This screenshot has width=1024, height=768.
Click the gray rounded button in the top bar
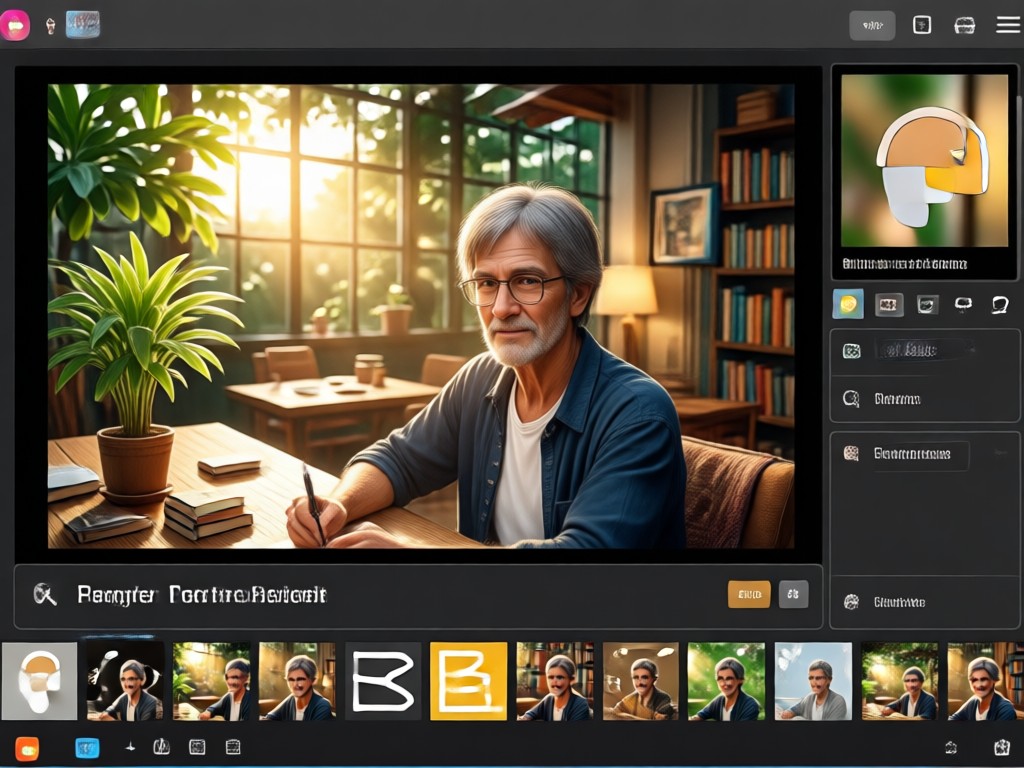[x=872, y=25]
